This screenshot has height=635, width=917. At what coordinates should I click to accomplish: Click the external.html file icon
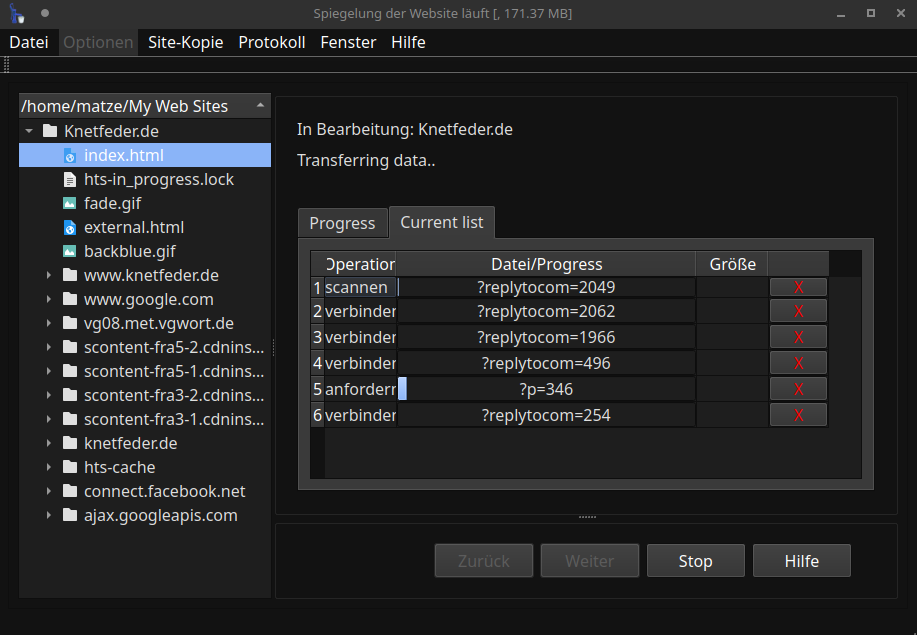(70, 228)
